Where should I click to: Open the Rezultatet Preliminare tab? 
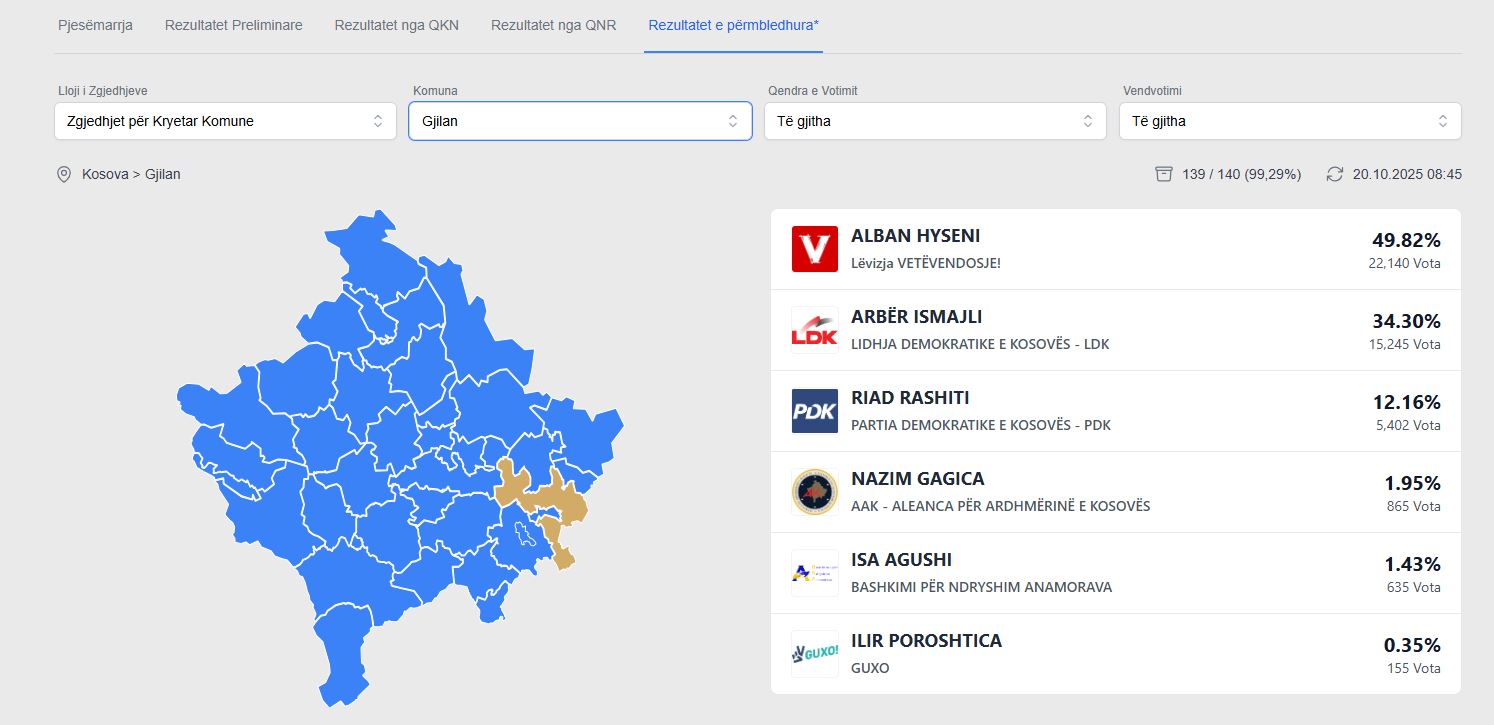coord(233,25)
